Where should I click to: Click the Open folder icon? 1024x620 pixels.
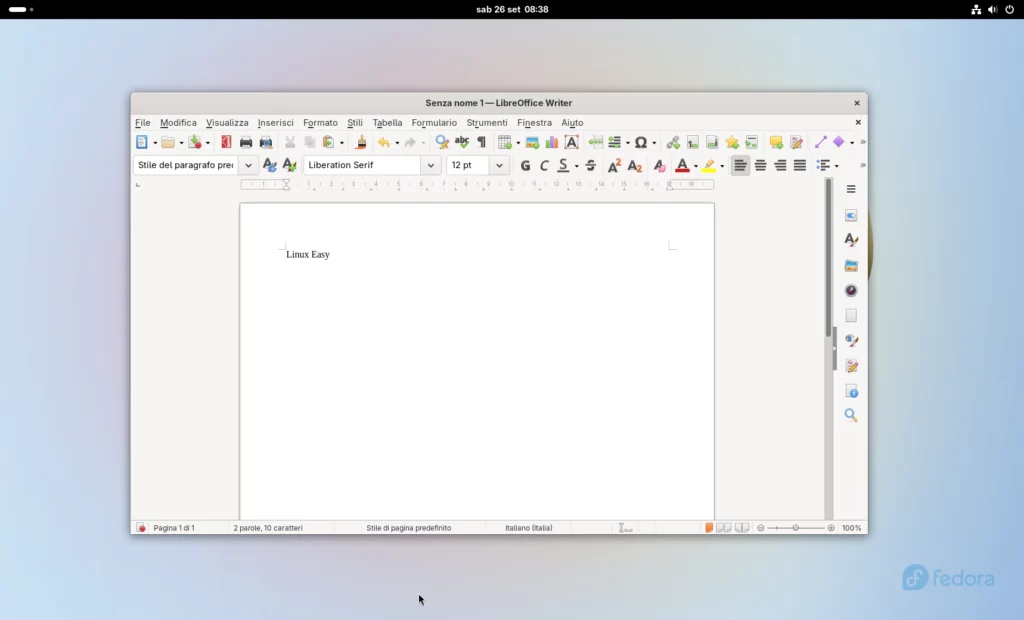pyautogui.click(x=168, y=142)
